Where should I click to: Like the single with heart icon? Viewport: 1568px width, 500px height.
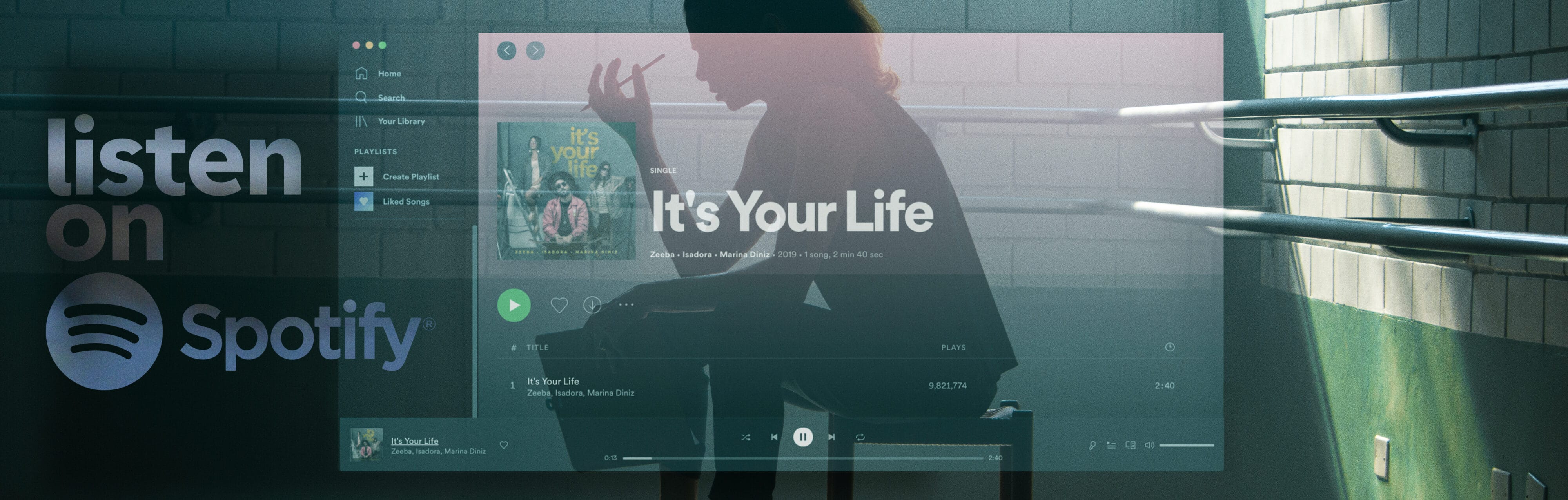559,305
